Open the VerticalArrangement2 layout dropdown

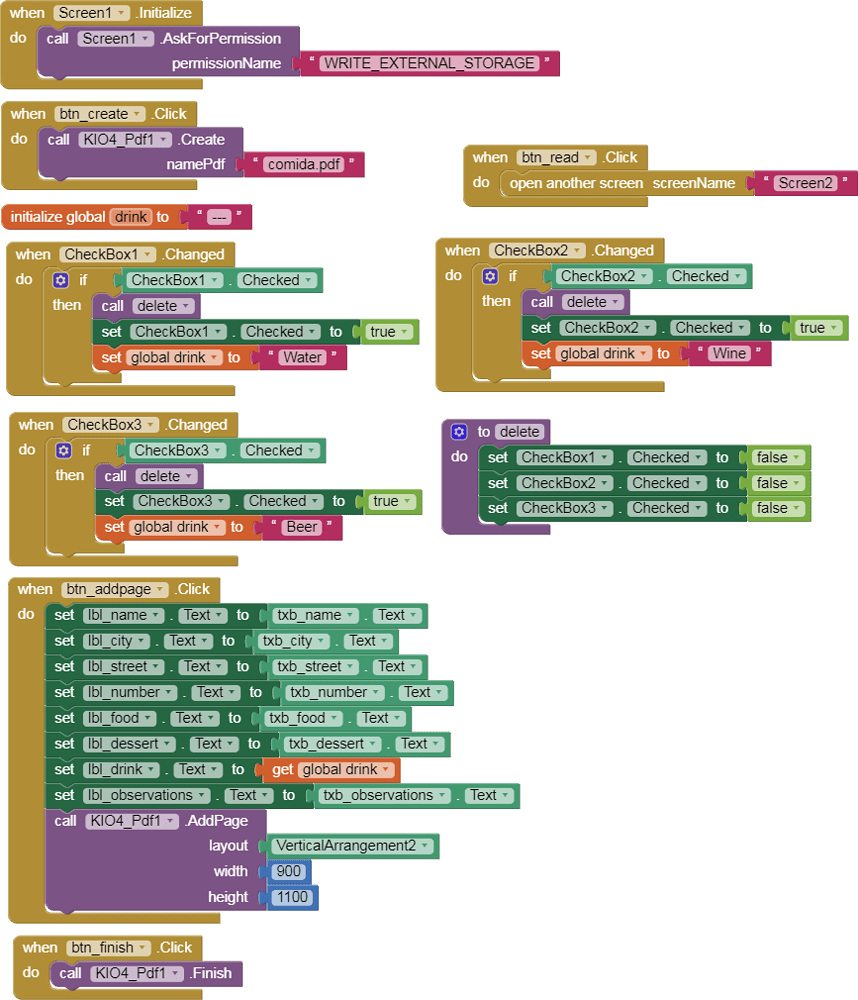point(355,846)
